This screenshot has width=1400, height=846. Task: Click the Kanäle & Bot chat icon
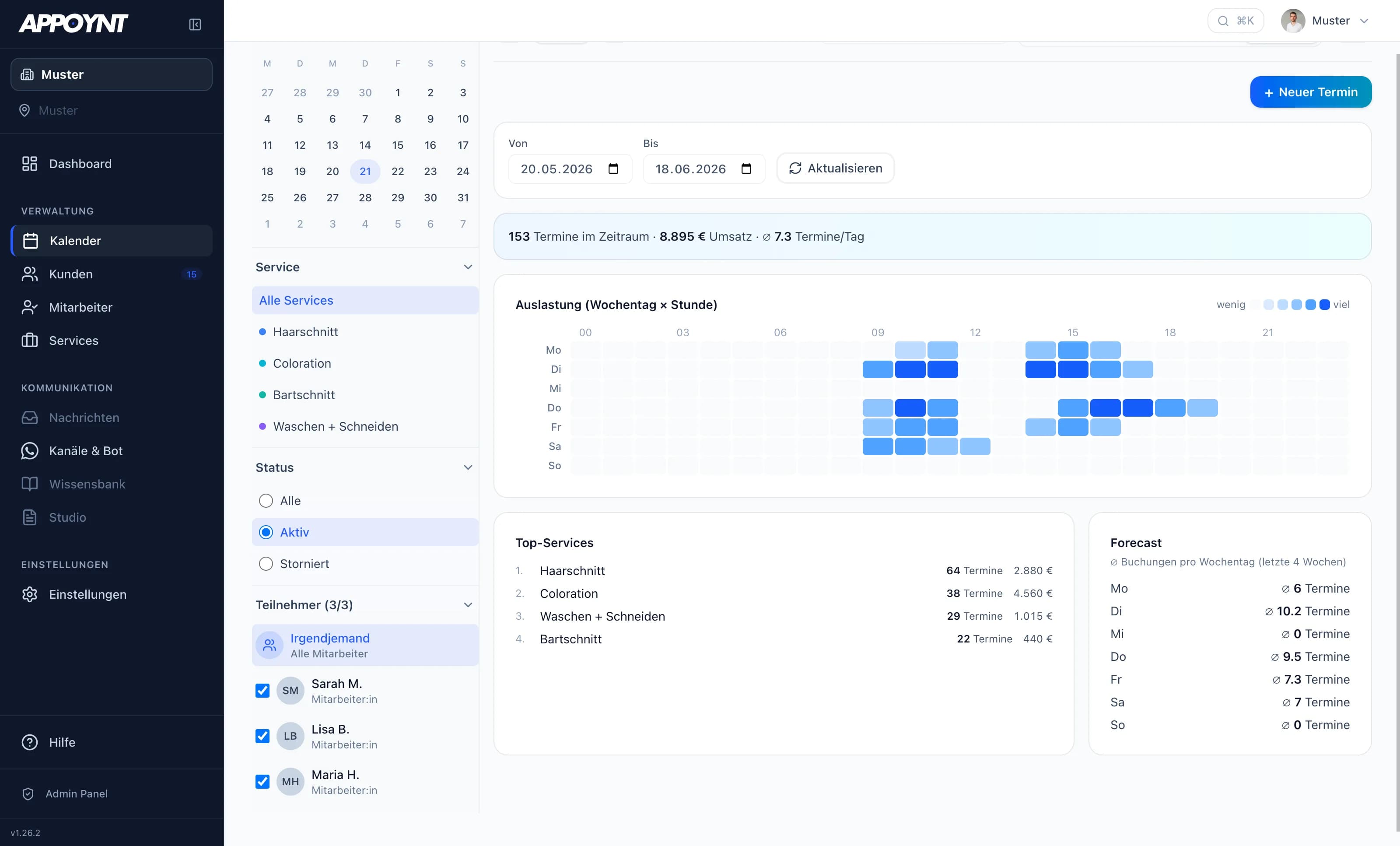30,451
